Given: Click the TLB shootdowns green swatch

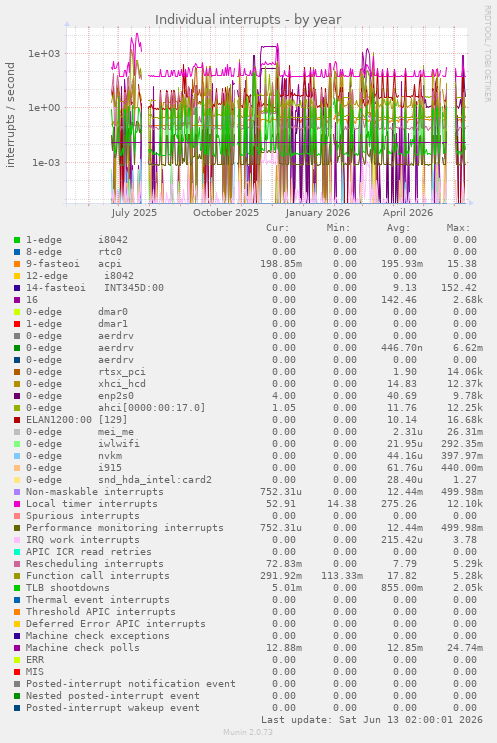Looking at the screenshot, I should [17, 588].
